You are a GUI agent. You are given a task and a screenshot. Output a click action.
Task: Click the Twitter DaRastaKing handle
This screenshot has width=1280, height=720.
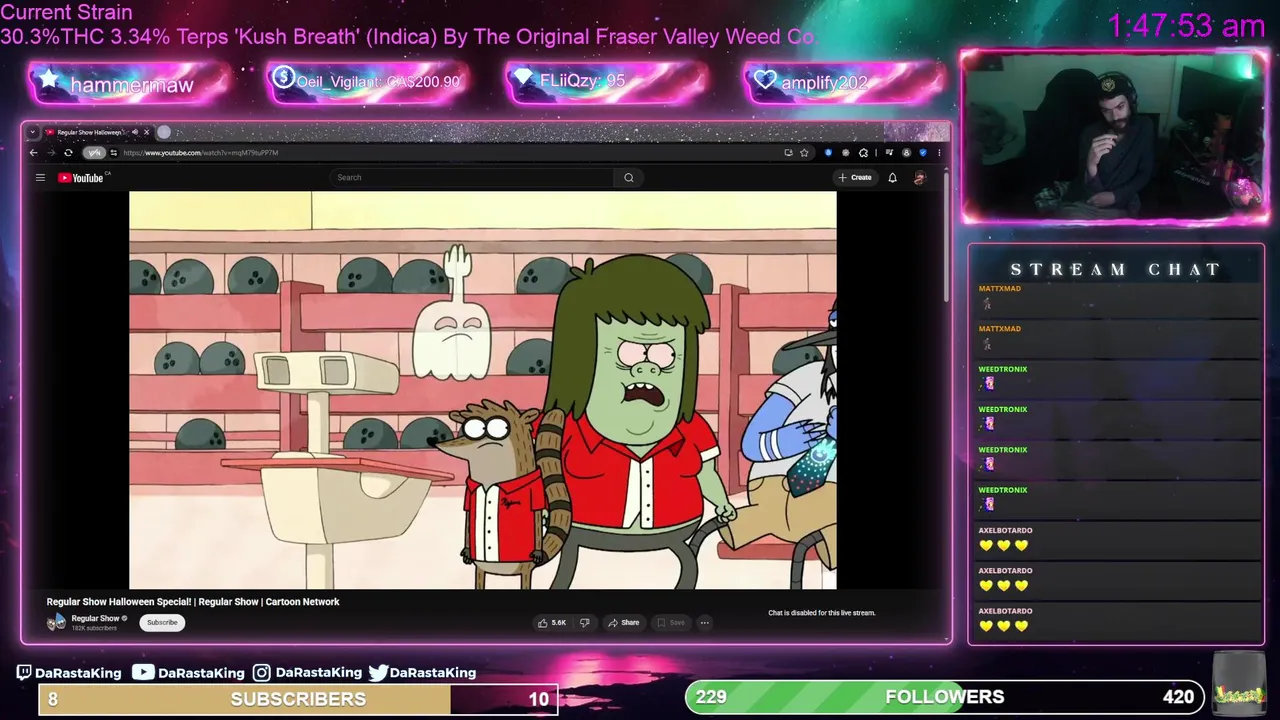(422, 673)
